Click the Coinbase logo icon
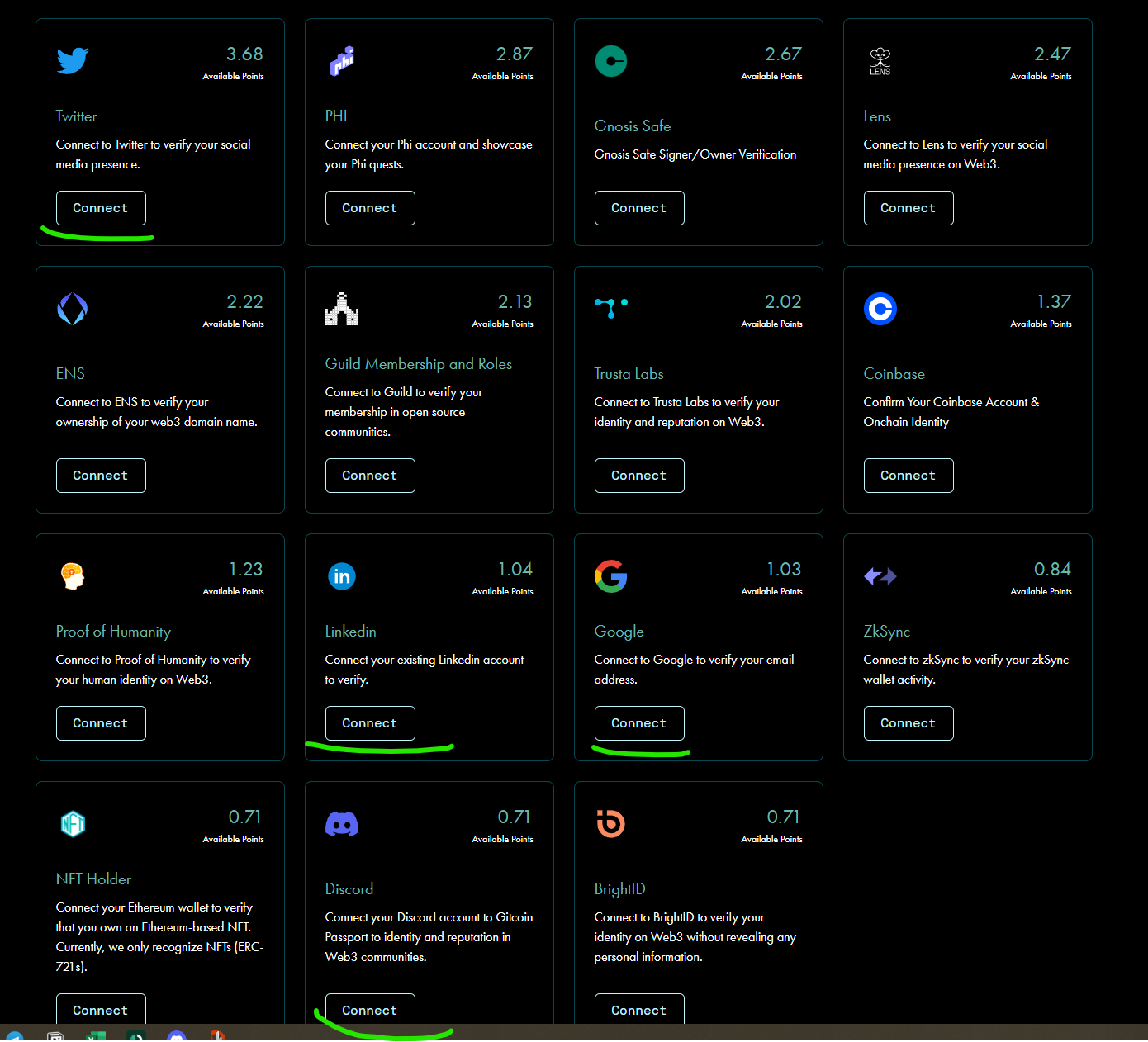1148x1042 pixels. click(880, 309)
